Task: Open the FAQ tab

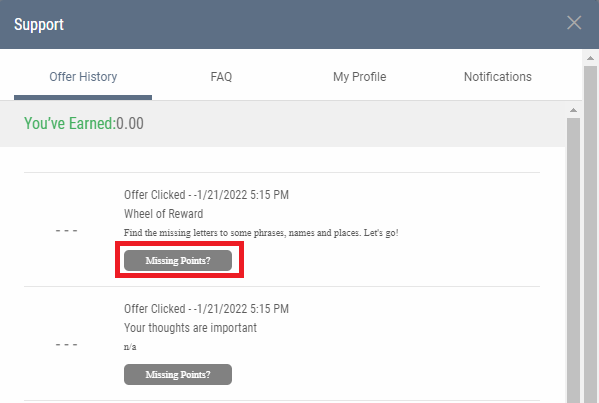Action: point(221,77)
